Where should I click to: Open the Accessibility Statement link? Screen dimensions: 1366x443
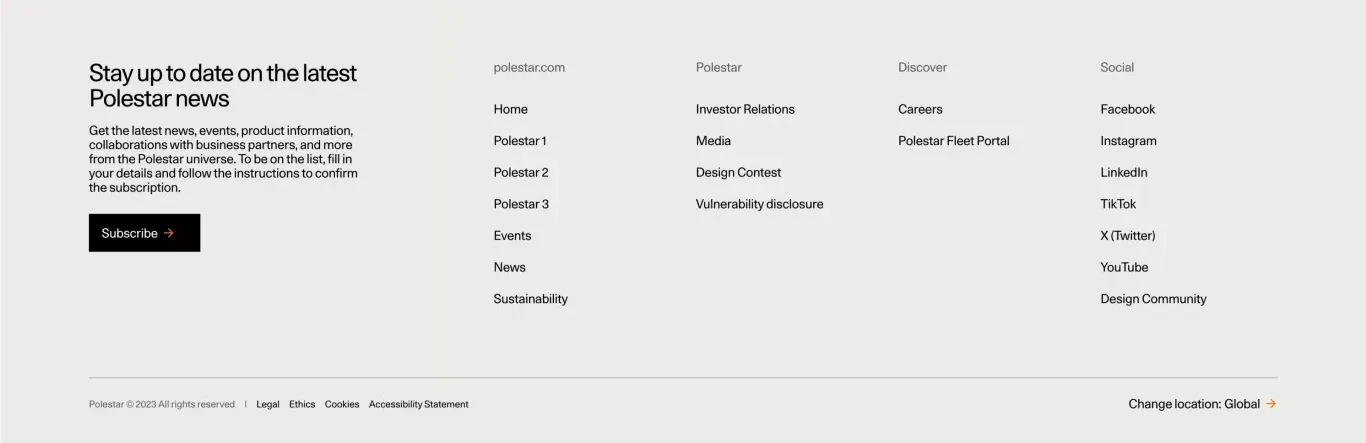[418, 405]
